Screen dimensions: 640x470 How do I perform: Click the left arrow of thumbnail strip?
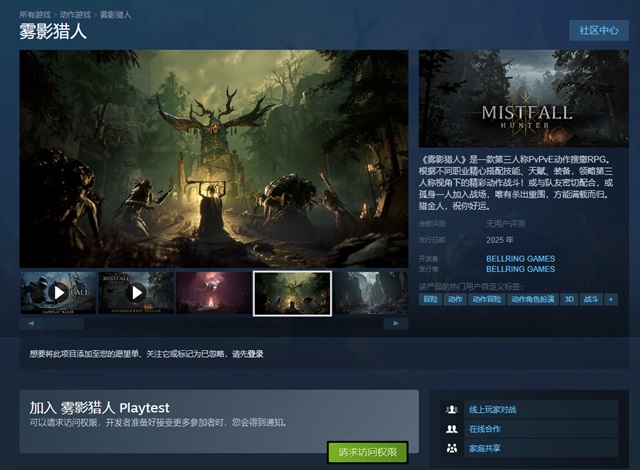(31, 324)
